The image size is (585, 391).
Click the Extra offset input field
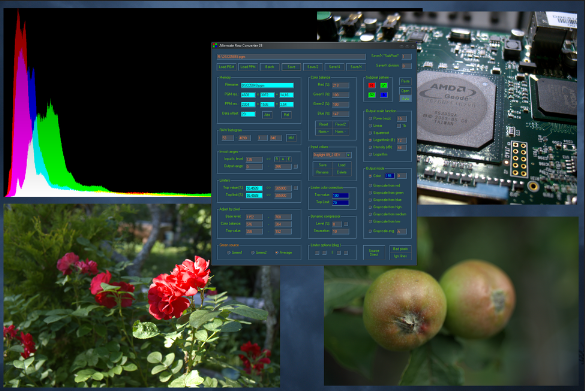point(248,114)
